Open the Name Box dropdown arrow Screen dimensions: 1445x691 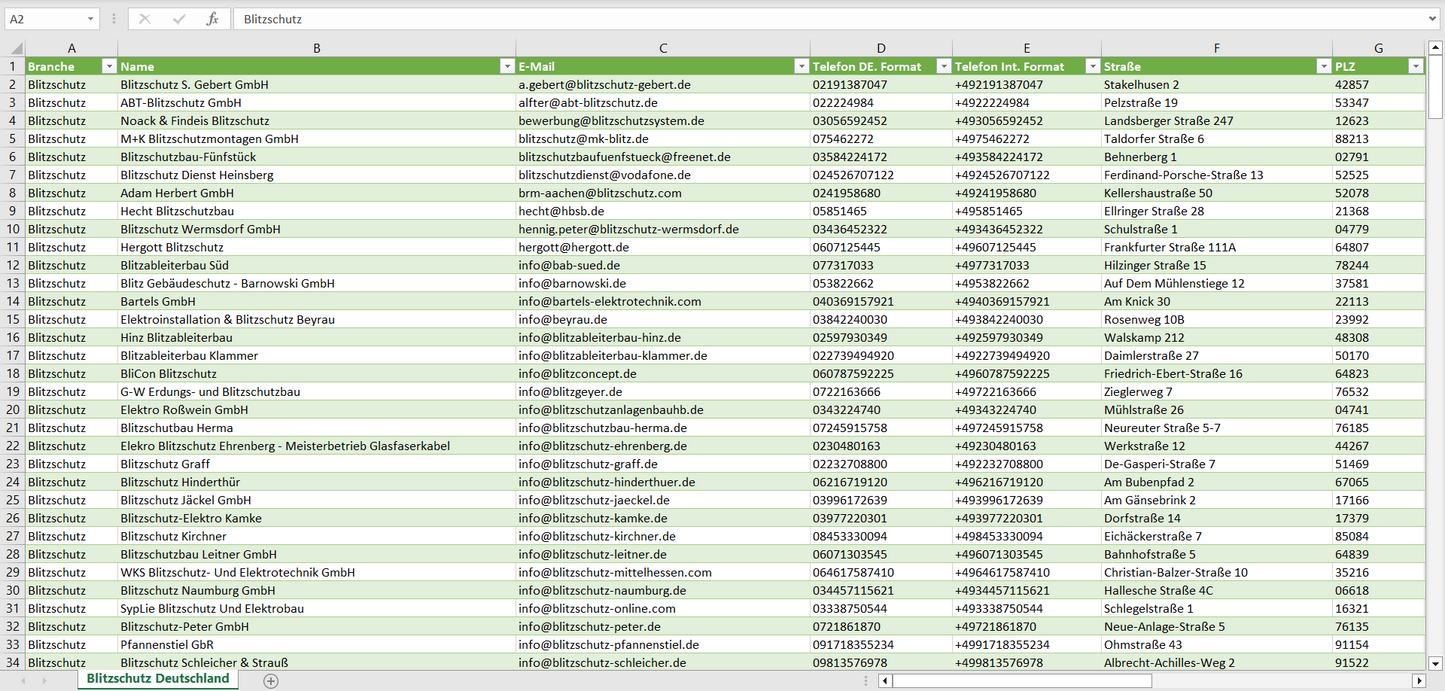pyautogui.click(x=91, y=19)
